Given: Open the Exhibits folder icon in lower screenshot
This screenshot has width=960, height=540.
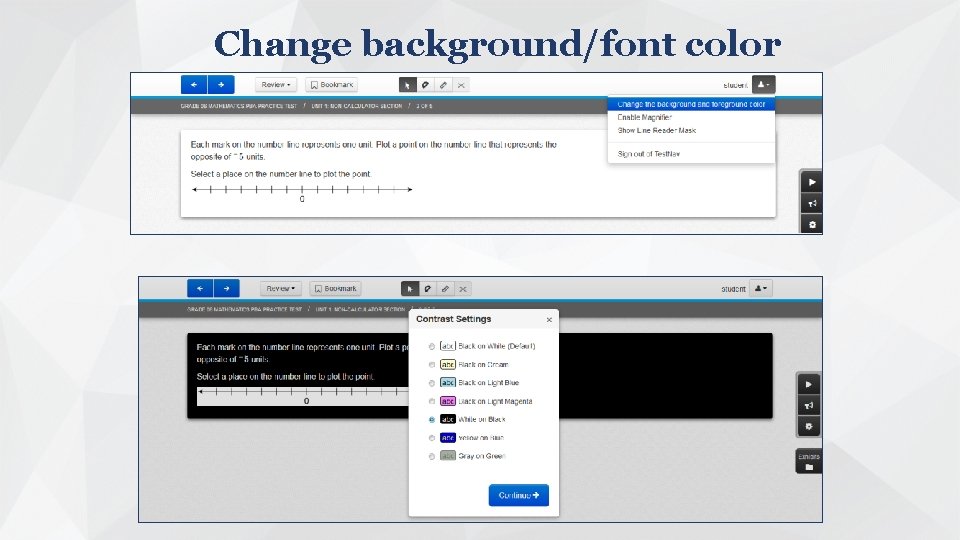Looking at the screenshot, I should pyautogui.click(x=809, y=462).
